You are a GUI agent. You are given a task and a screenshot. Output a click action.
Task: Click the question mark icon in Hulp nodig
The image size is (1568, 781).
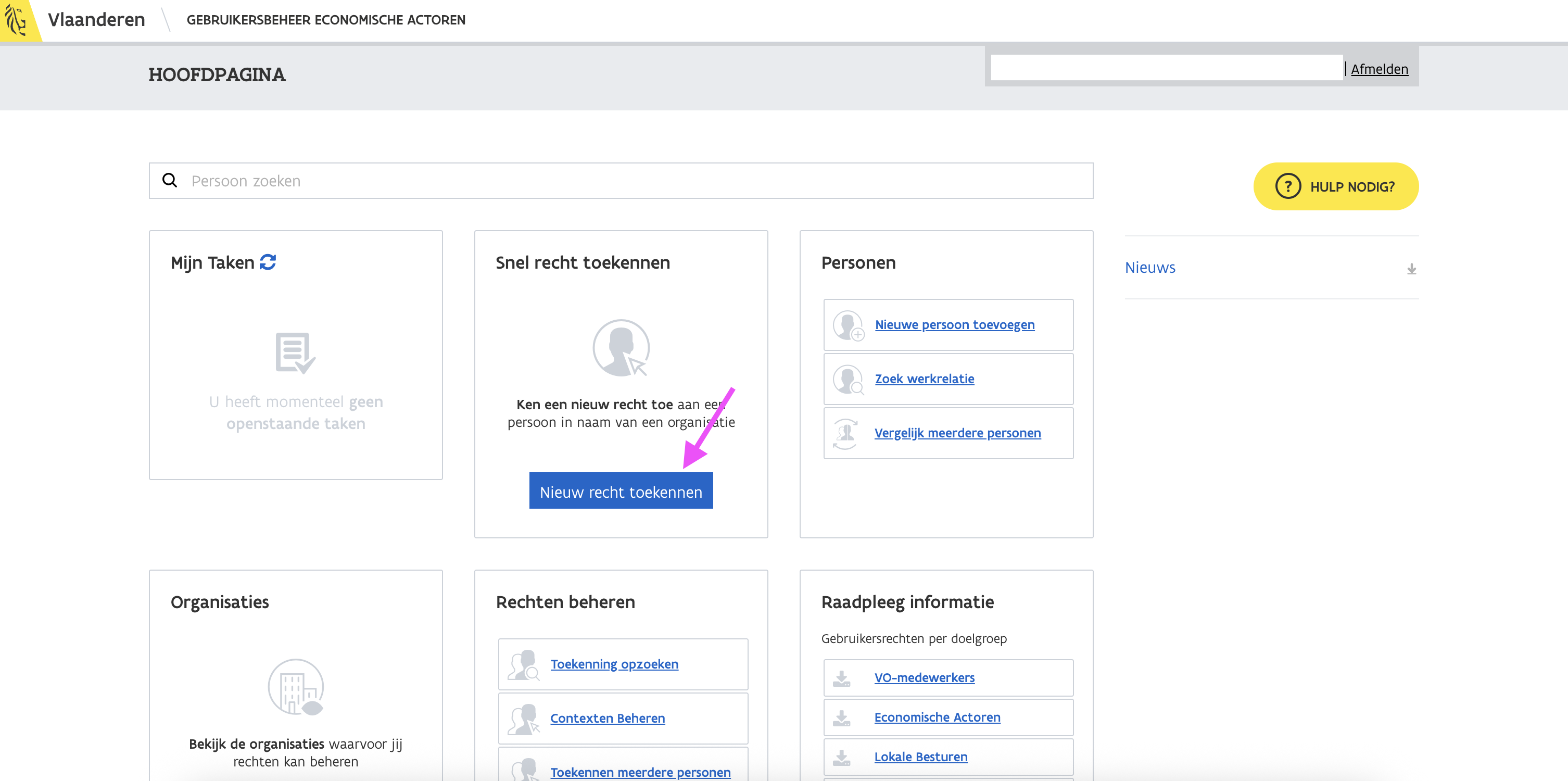pos(1287,186)
